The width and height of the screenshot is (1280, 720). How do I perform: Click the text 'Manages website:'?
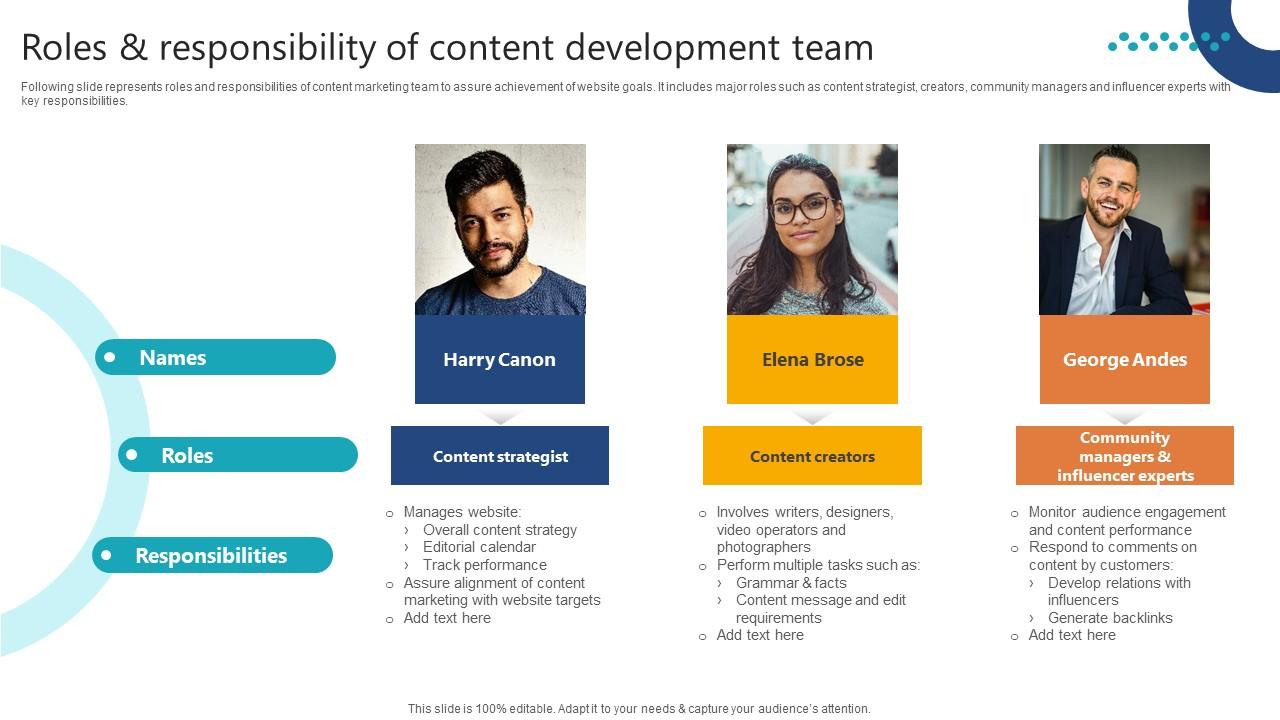[462, 512]
